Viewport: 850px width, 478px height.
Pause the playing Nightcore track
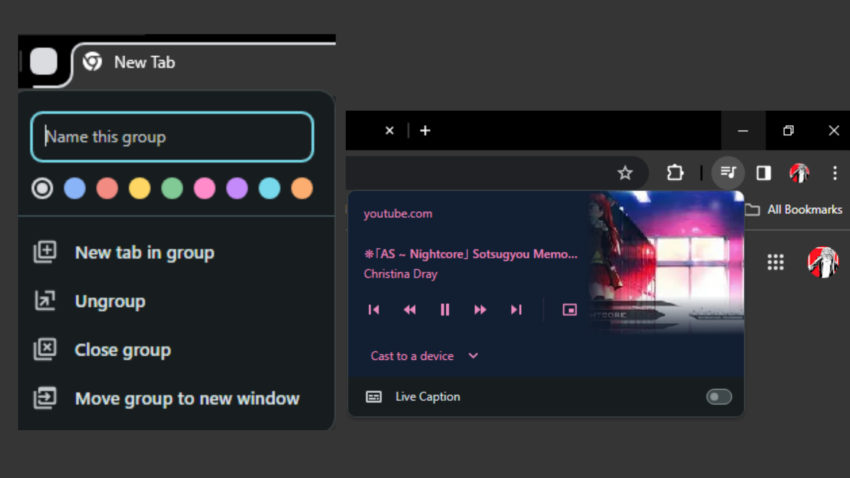[x=445, y=310]
